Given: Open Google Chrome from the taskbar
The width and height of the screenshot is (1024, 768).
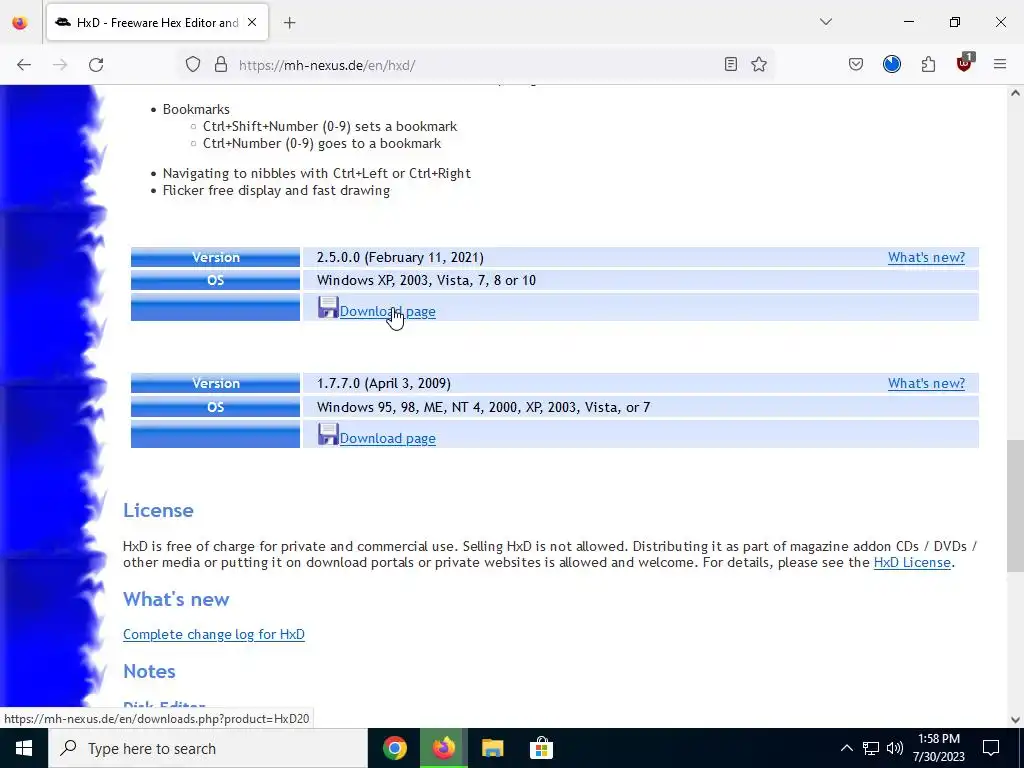Looking at the screenshot, I should click(x=394, y=748).
